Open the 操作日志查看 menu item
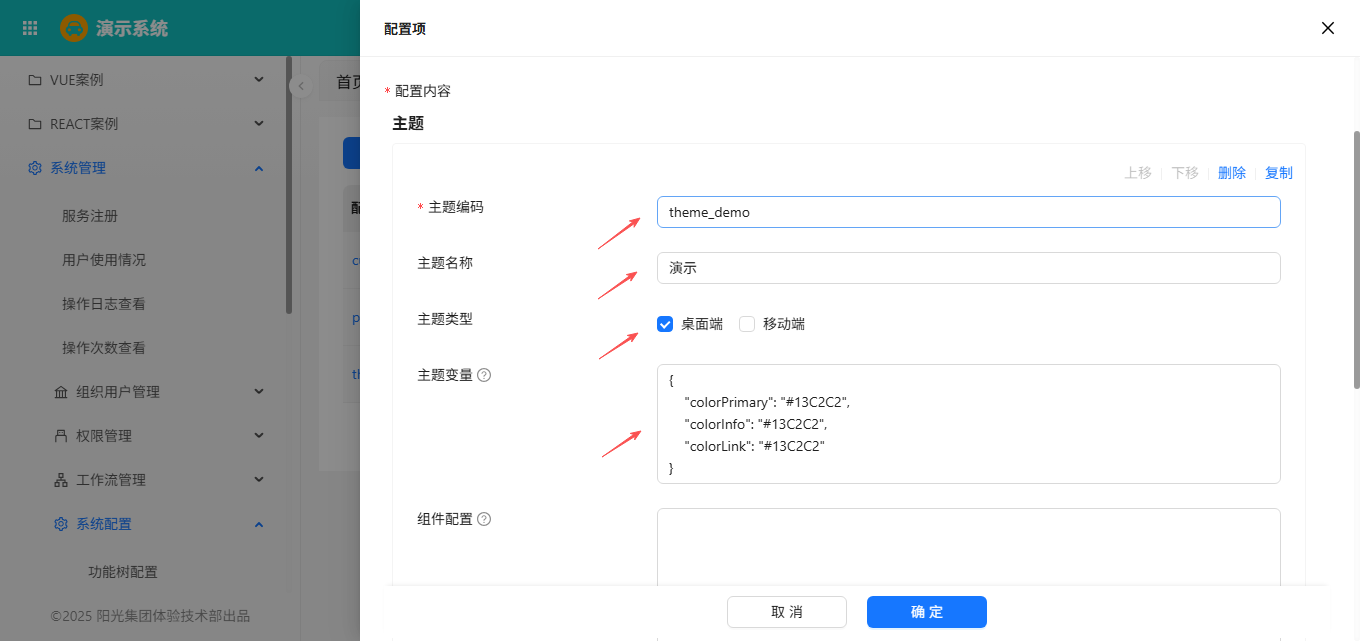Viewport: 1360px width, 641px height. (x=104, y=304)
